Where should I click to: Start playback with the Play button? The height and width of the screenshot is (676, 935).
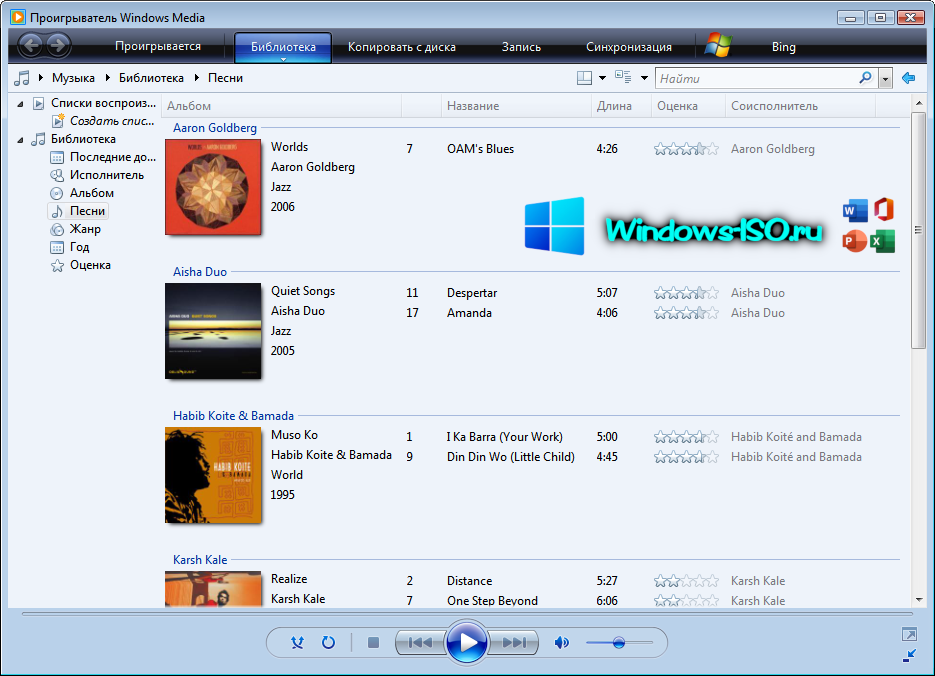[466, 642]
